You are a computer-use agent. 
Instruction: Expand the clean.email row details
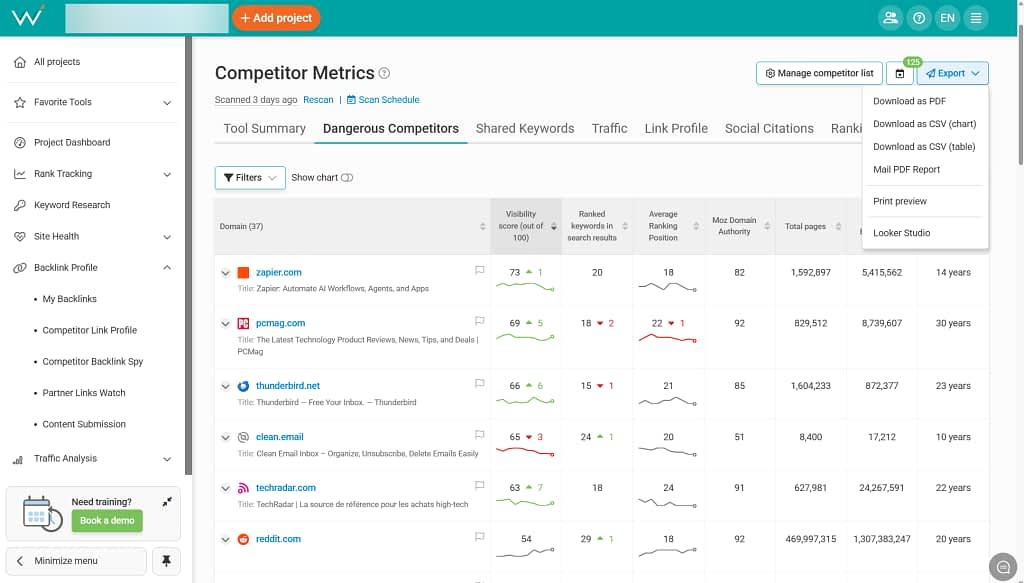tap(225, 437)
